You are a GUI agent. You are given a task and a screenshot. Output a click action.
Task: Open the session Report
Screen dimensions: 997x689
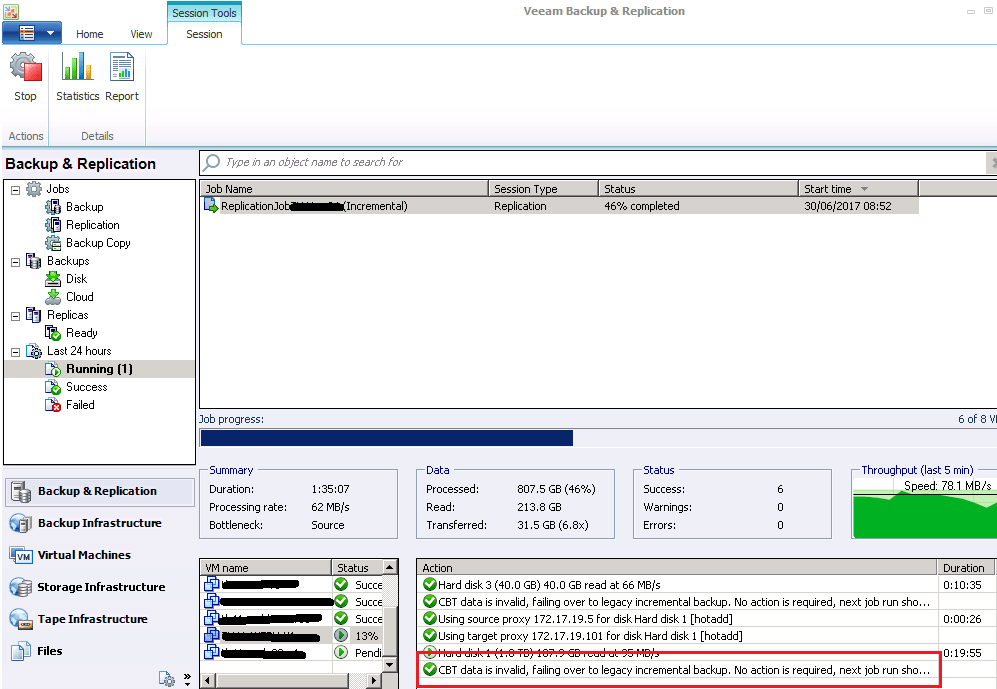[121, 76]
